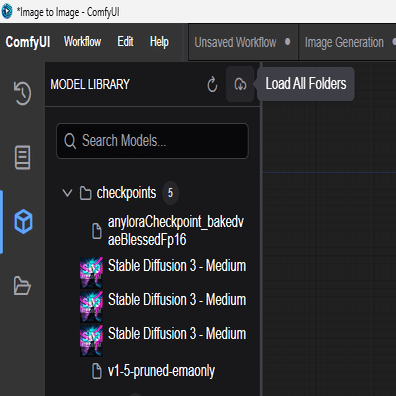Open the Help menu
The width and height of the screenshot is (396, 396).
pos(159,42)
